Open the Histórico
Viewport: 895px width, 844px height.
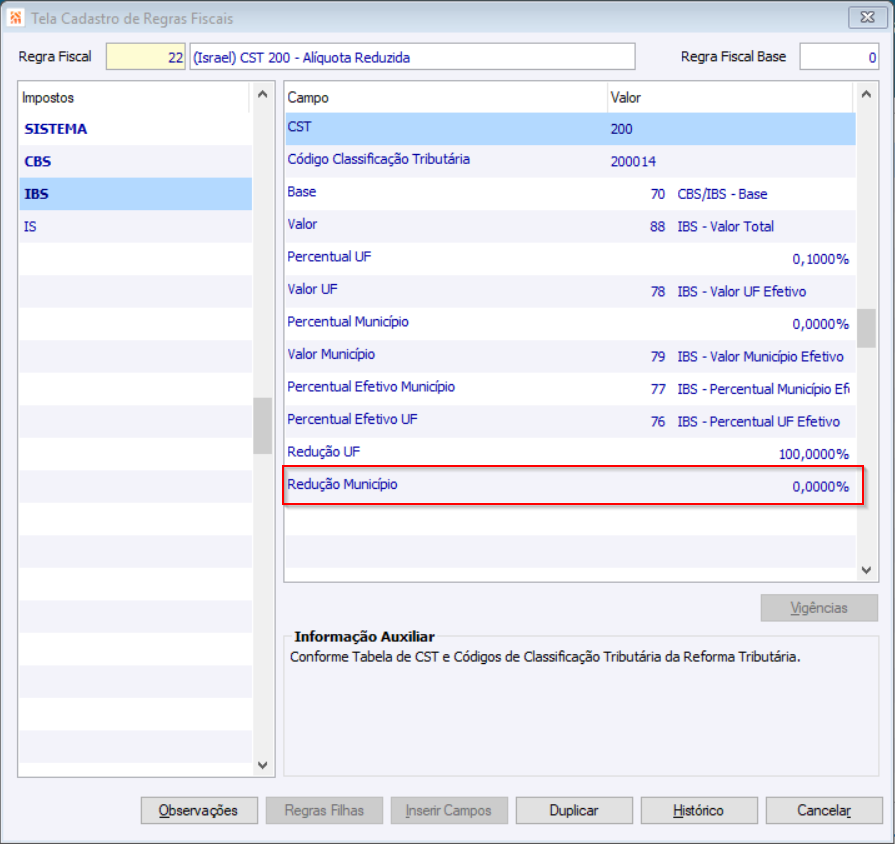(699, 810)
